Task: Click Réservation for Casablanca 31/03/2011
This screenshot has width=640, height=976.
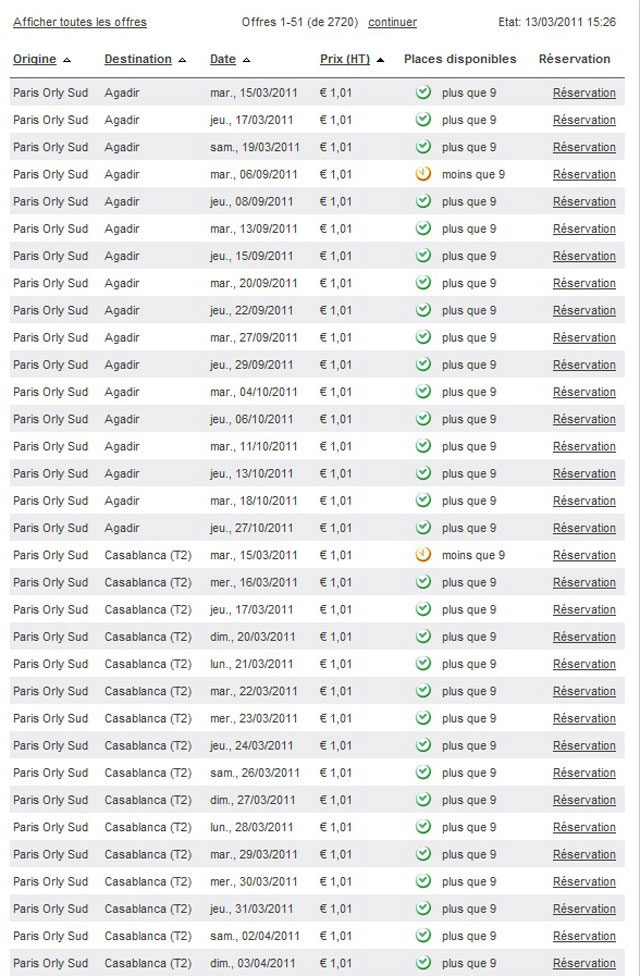Action: pyautogui.click(x=584, y=909)
